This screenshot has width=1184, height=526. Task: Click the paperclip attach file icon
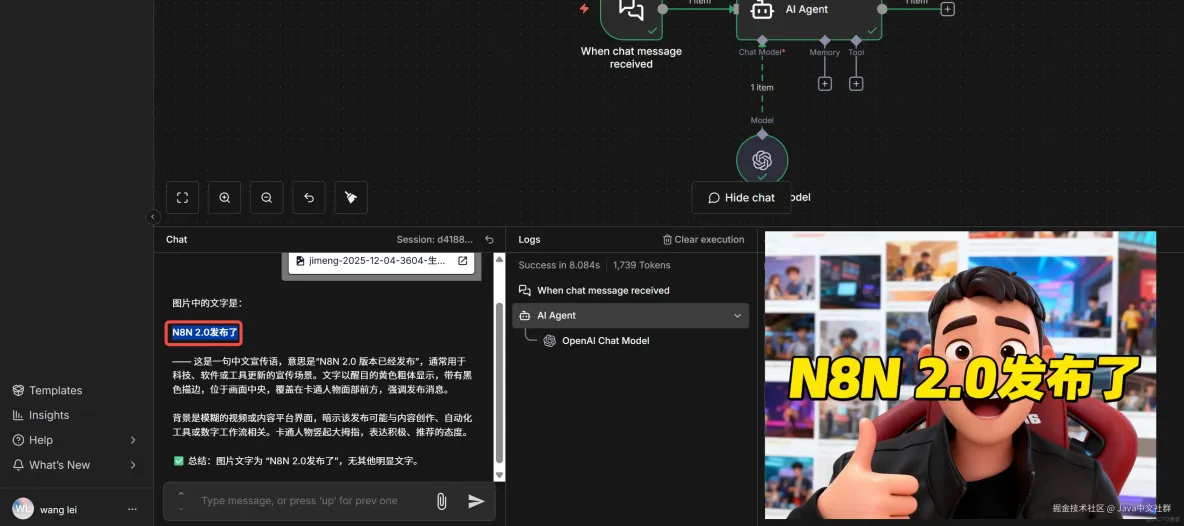click(442, 501)
